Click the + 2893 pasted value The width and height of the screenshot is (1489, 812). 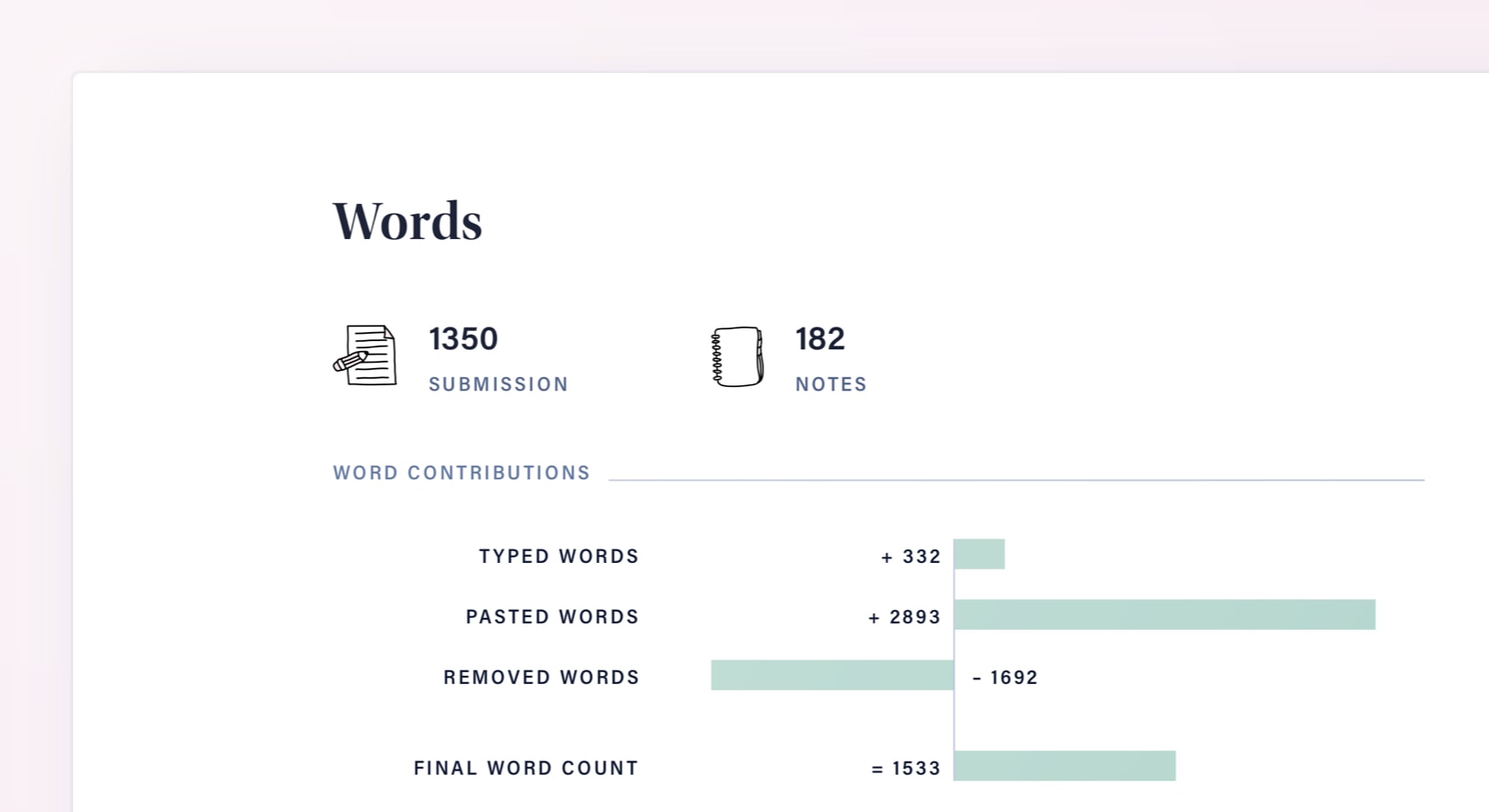pos(904,617)
